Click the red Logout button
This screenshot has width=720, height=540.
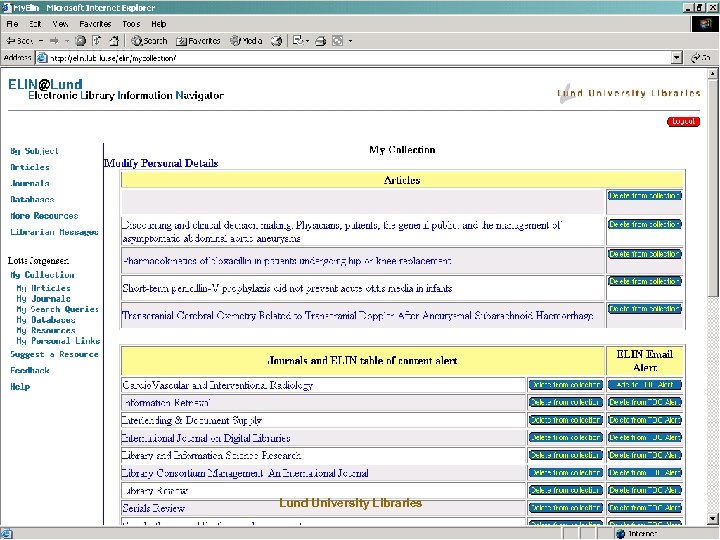[x=683, y=122]
